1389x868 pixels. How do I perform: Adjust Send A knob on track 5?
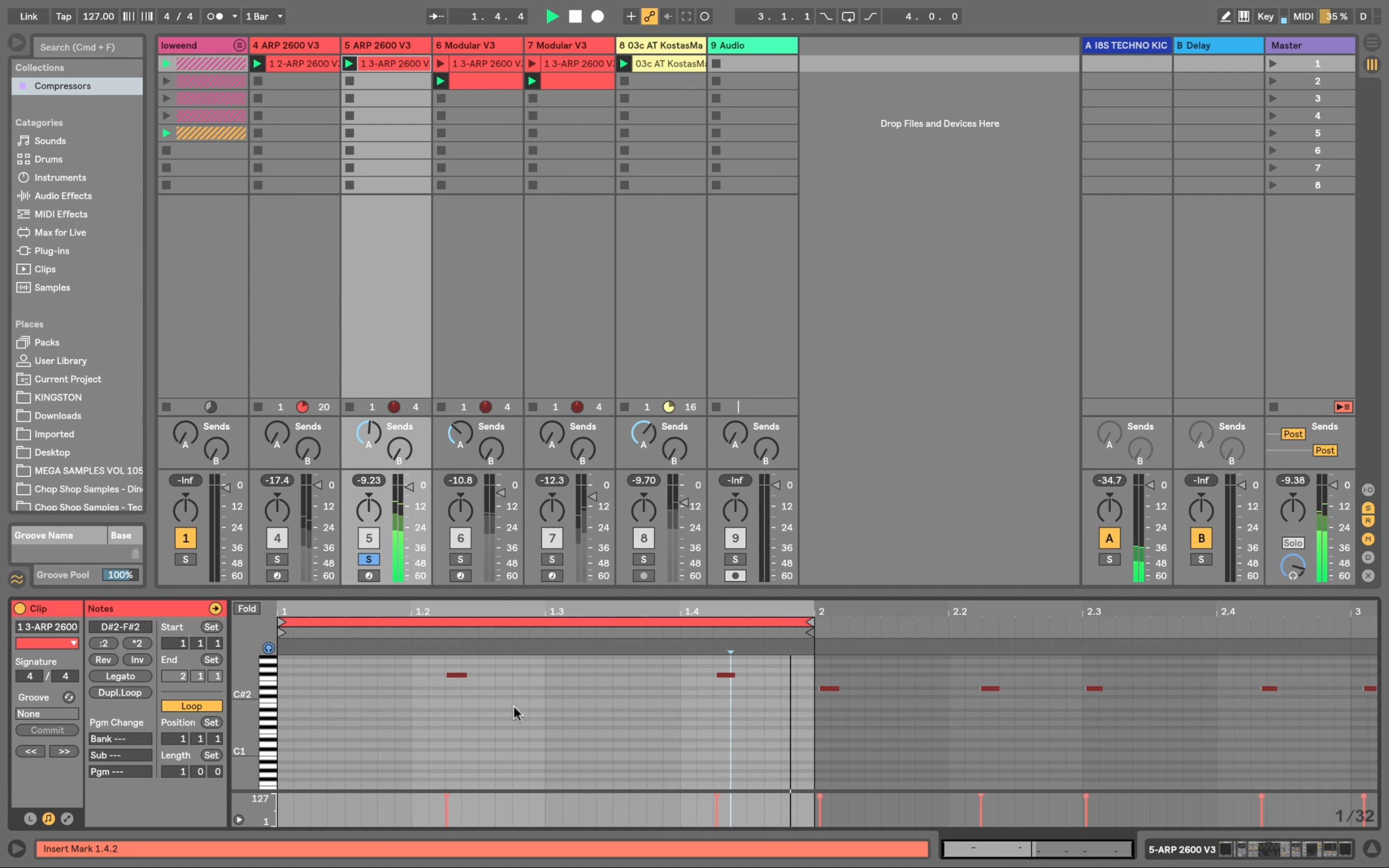coord(368,433)
